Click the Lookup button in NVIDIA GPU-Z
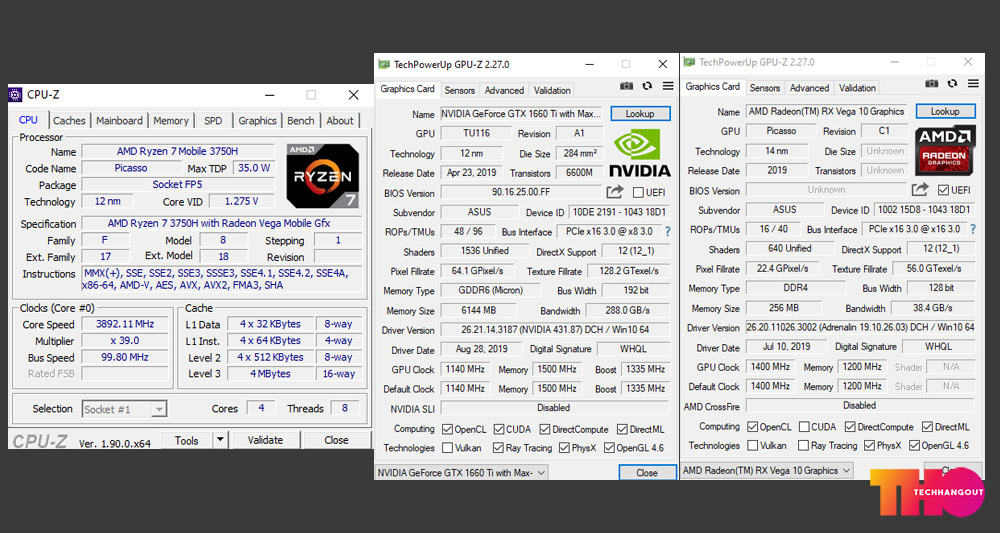The height and width of the screenshot is (533, 1000). 640,113
